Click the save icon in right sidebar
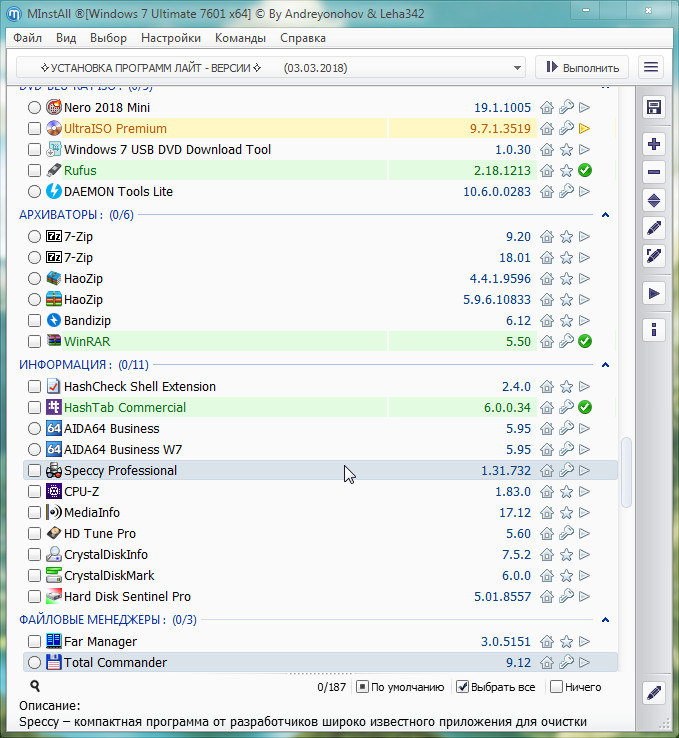 pyautogui.click(x=654, y=107)
